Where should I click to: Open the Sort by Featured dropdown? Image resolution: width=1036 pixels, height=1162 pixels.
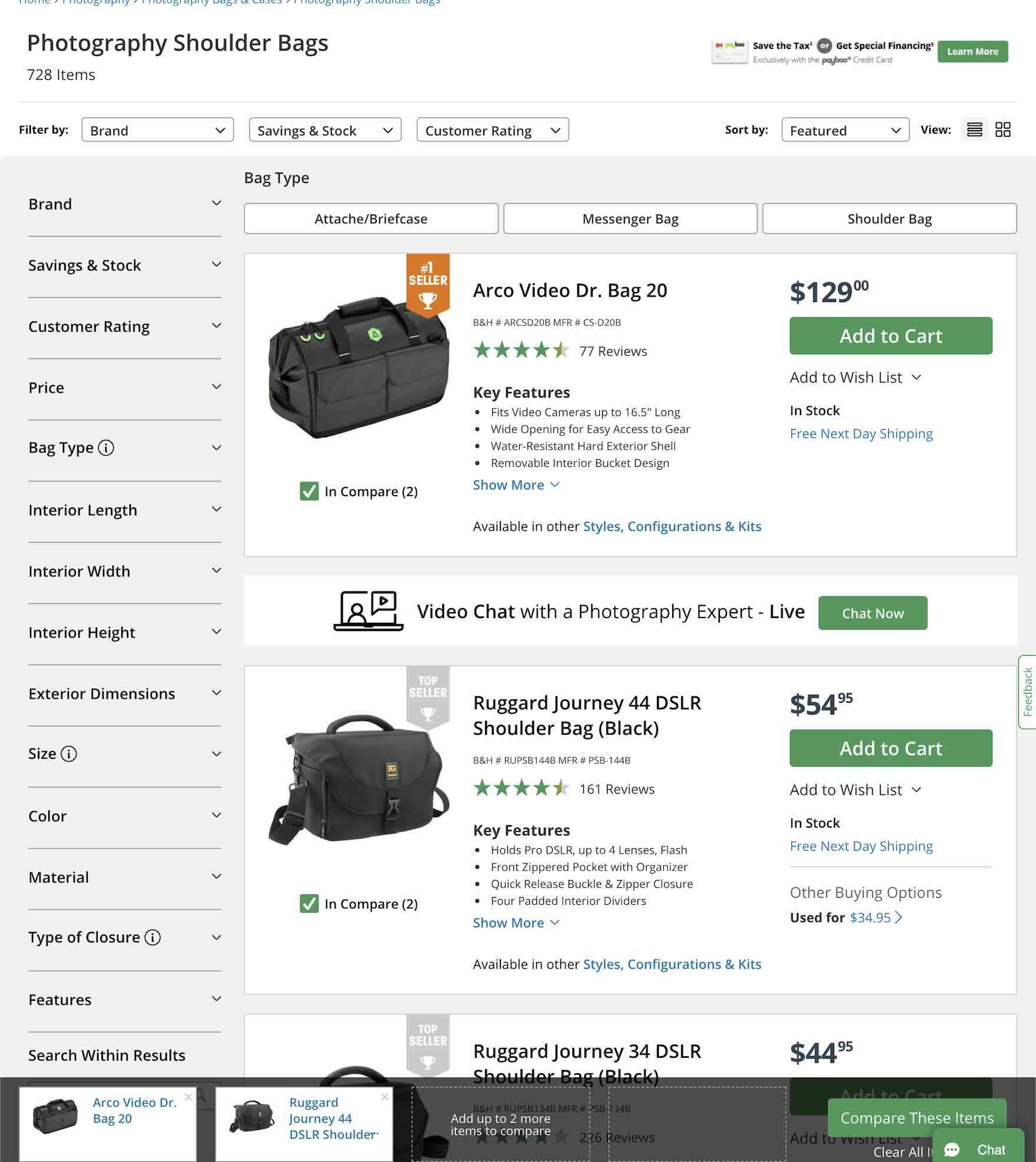[845, 130]
